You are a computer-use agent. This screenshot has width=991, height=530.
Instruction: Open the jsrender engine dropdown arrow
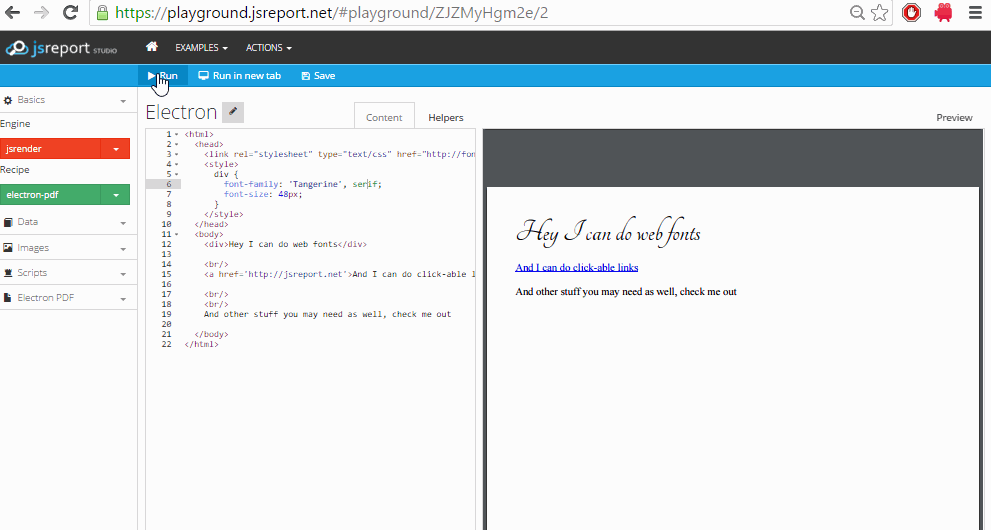(x=116, y=149)
